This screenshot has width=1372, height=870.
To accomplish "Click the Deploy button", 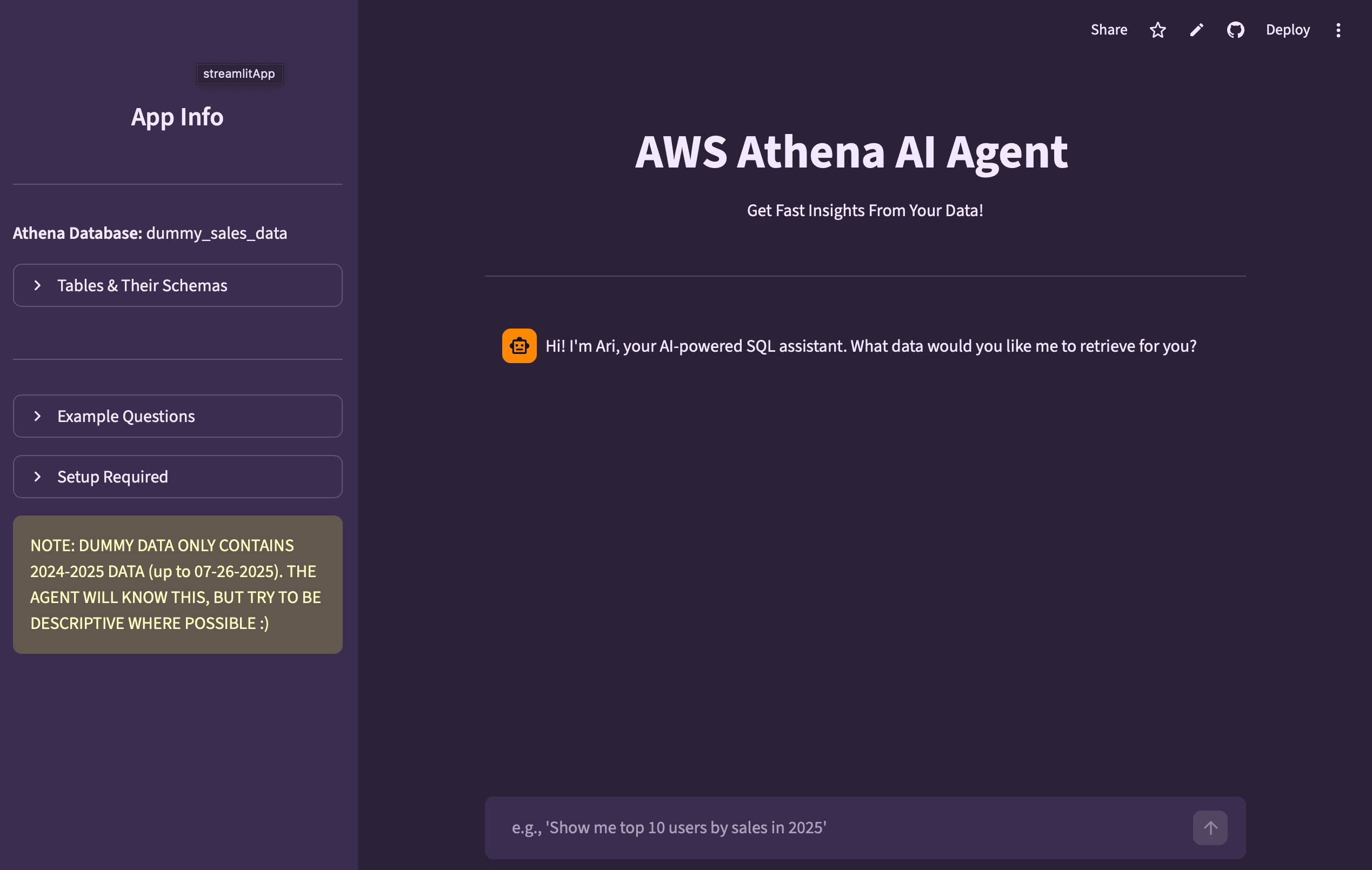I will point(1288,30).
